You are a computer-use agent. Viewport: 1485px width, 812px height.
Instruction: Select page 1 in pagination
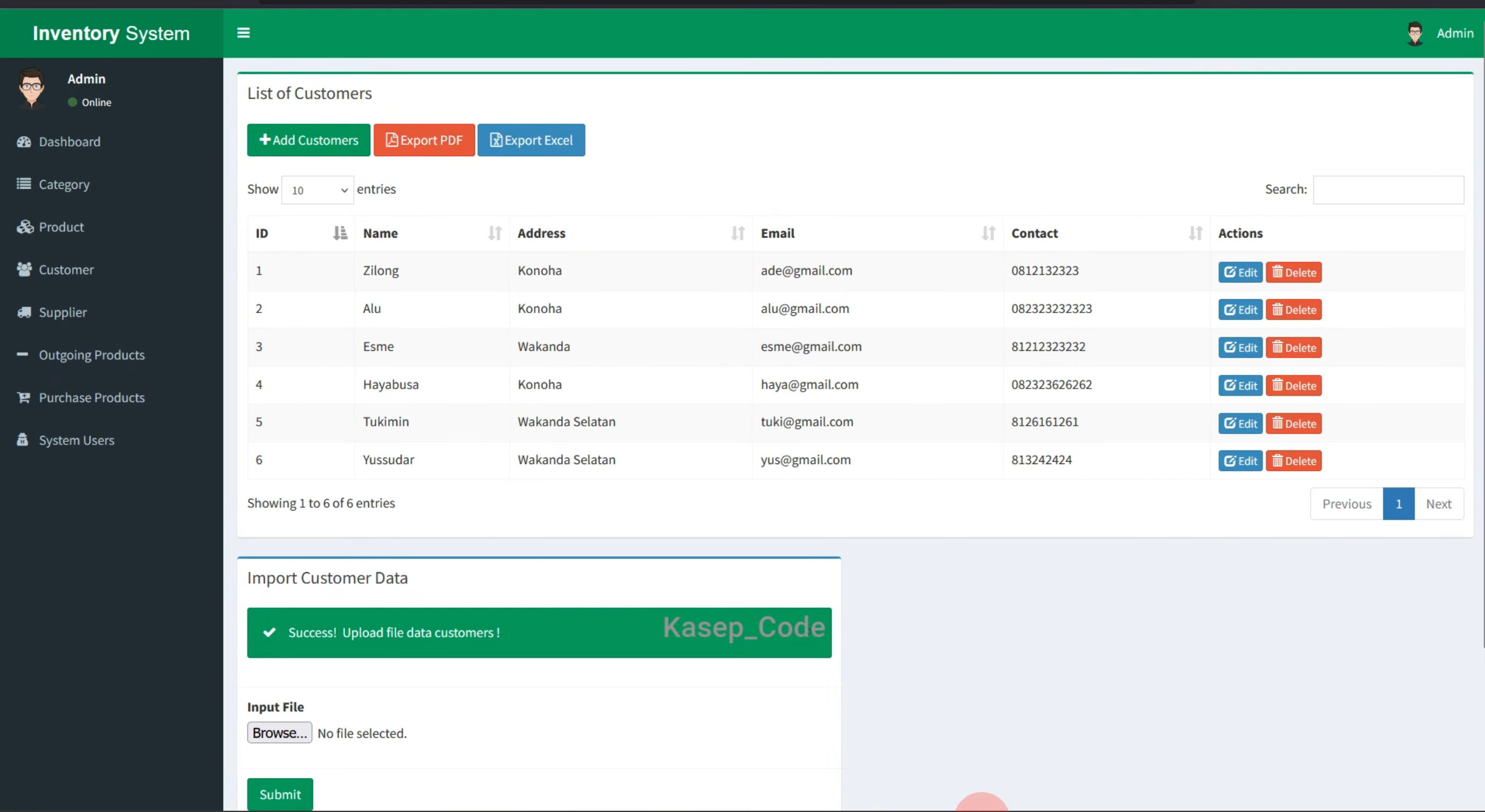tap(1398, 504)
